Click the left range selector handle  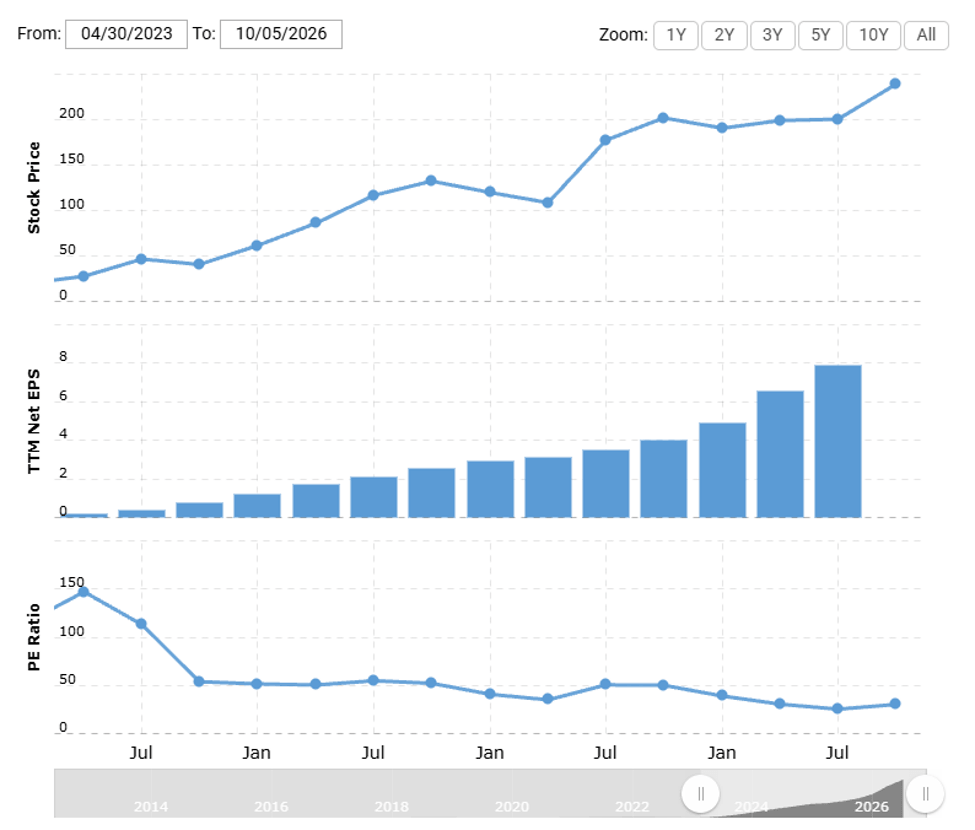(x=701, y=794)
